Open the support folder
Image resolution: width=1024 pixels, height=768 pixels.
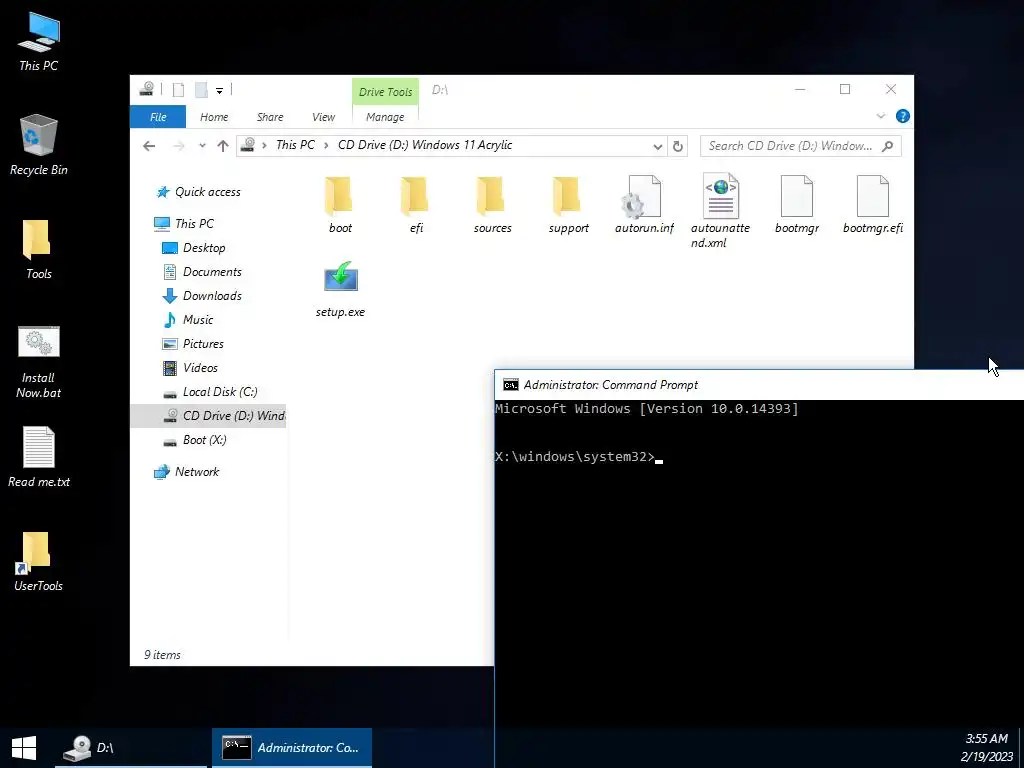pyautogui.click(x=568, y=204)
